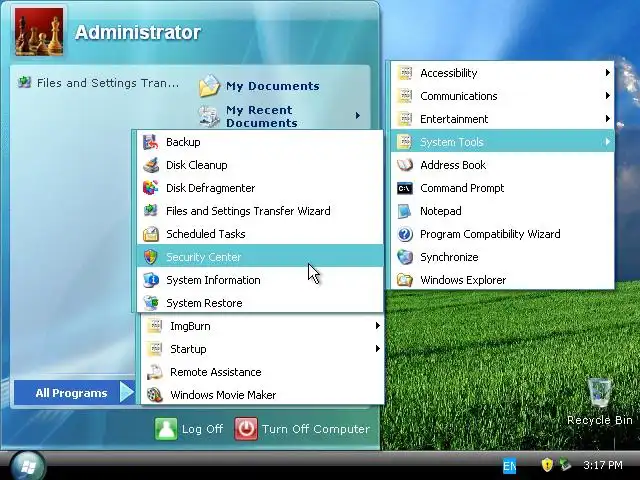Click the Disk Defragmenter colorful icon
The image size is (640, 480).
(x=151, y=188)
